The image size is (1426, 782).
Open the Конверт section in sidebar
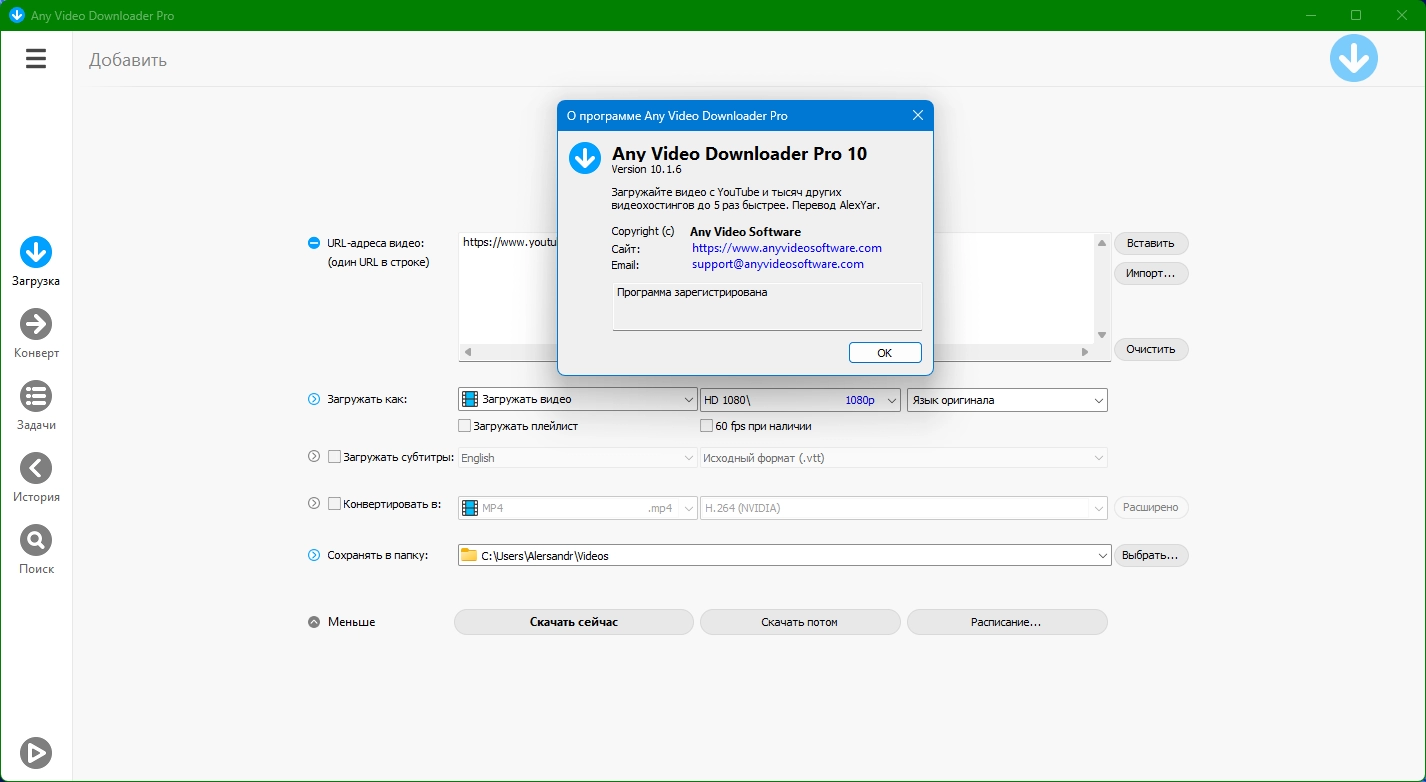click(36, 334)
